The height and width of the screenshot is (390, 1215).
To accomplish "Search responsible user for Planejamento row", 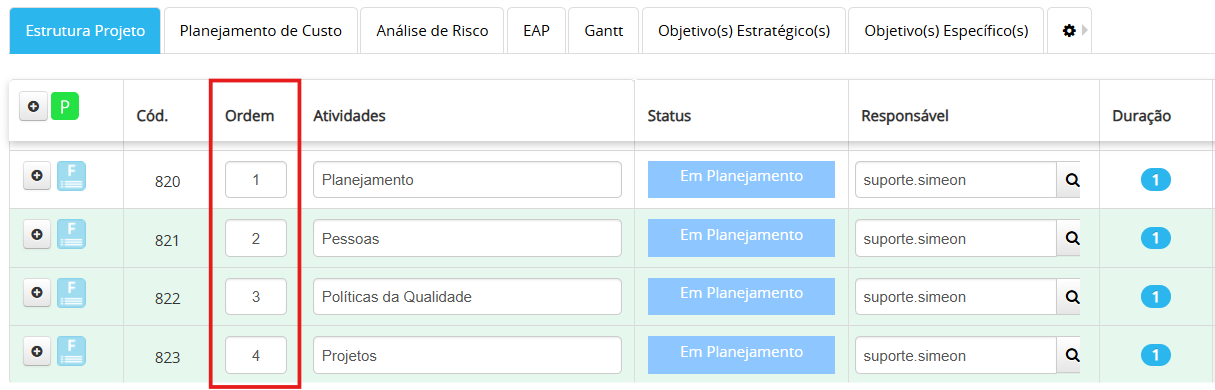I will pos(1070,180).
